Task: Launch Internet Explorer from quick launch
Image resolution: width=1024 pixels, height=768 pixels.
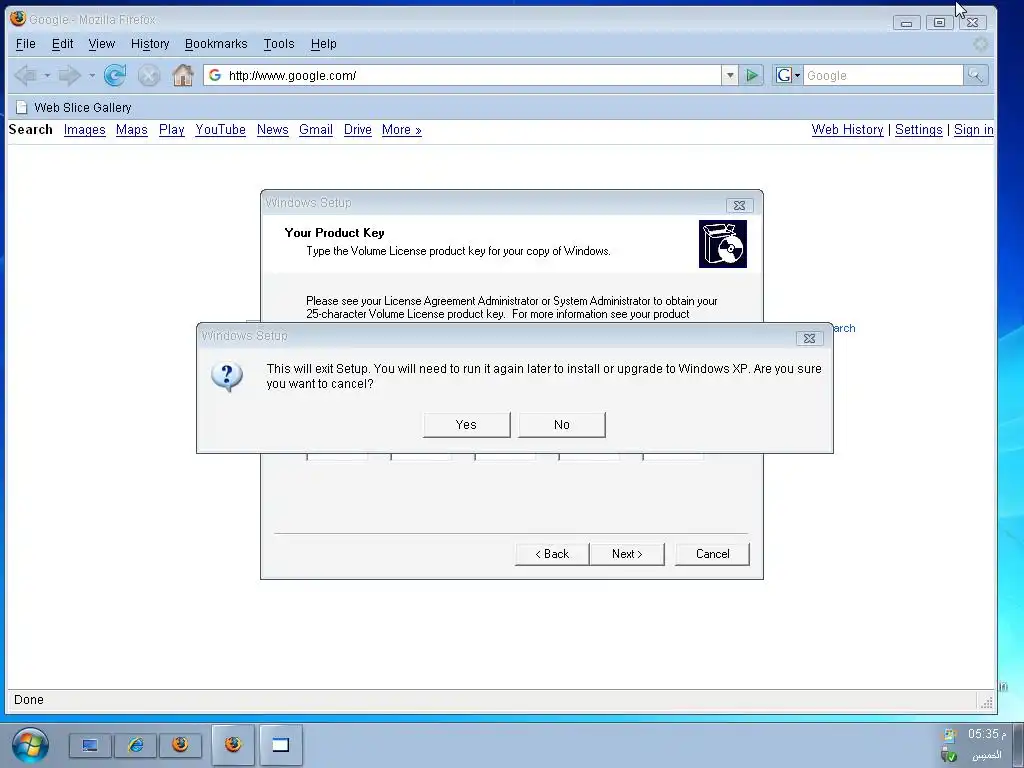Action: [x=135, y=745]
